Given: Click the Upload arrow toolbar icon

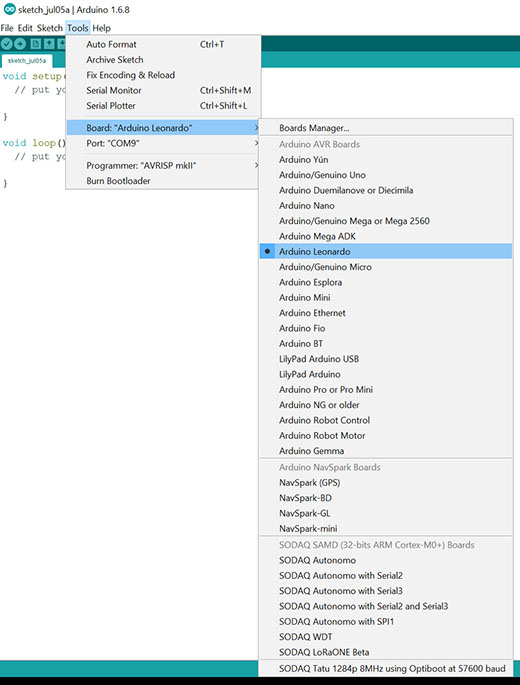Looking at the screenshot, I should point(20,44).
